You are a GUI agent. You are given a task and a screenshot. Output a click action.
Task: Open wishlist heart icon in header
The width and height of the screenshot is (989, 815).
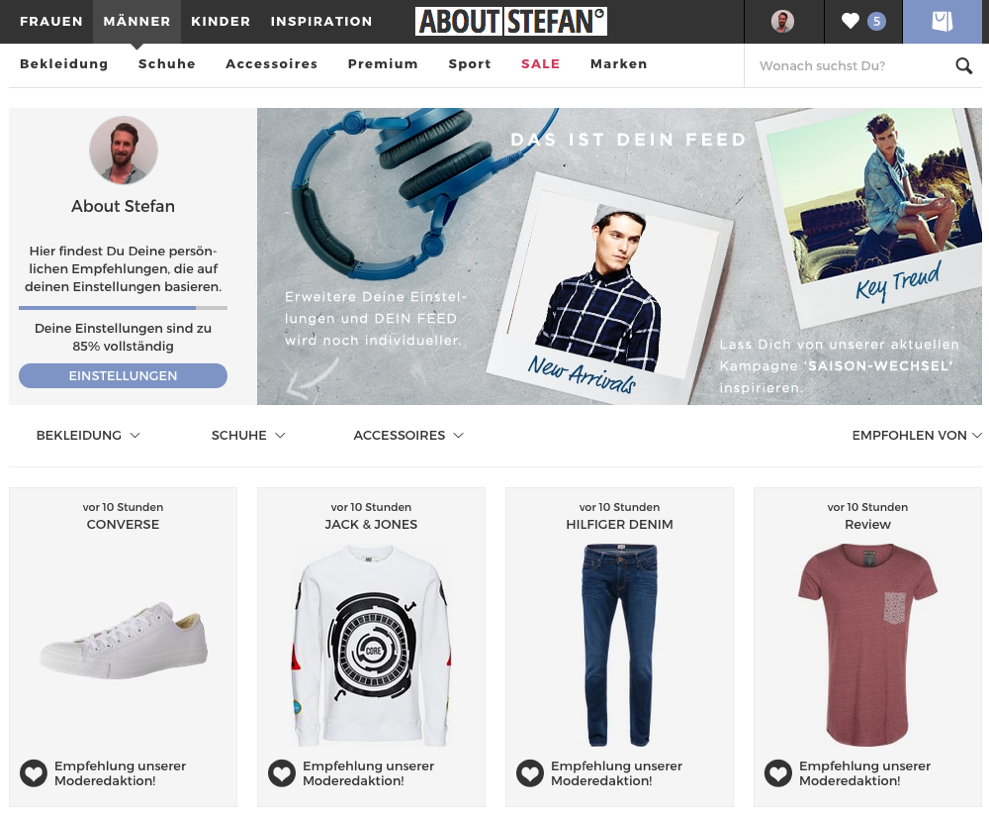[x=850, y=21]
